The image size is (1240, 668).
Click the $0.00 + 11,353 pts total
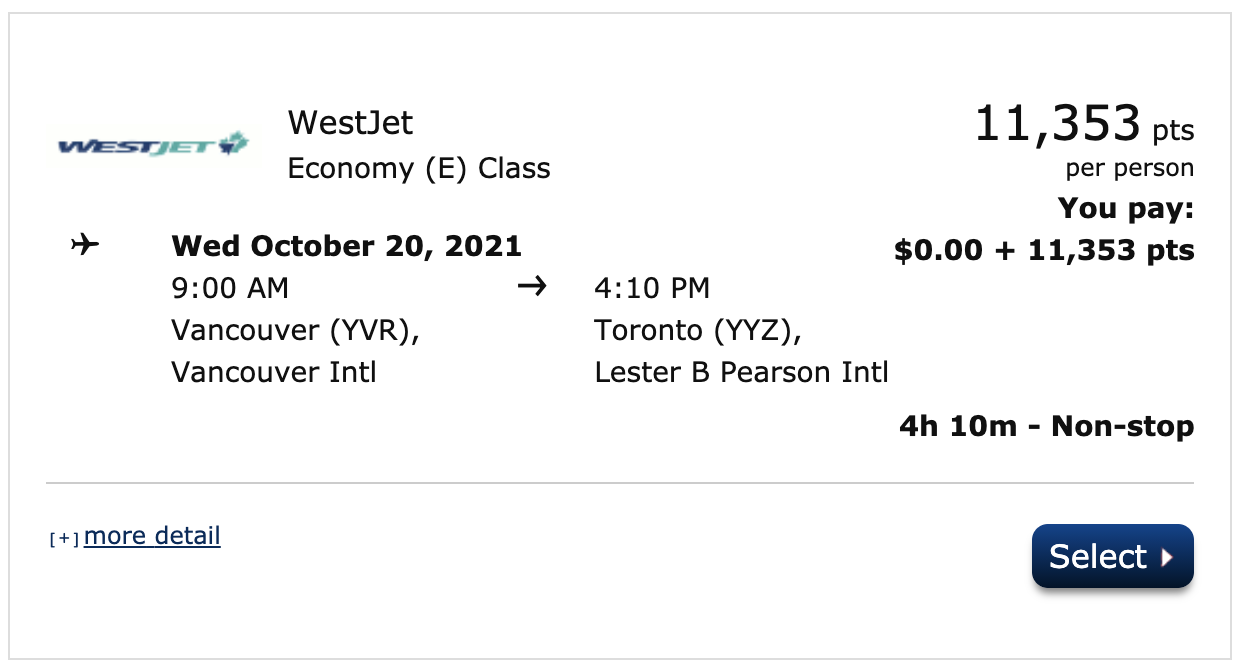tap(1044, 250)
